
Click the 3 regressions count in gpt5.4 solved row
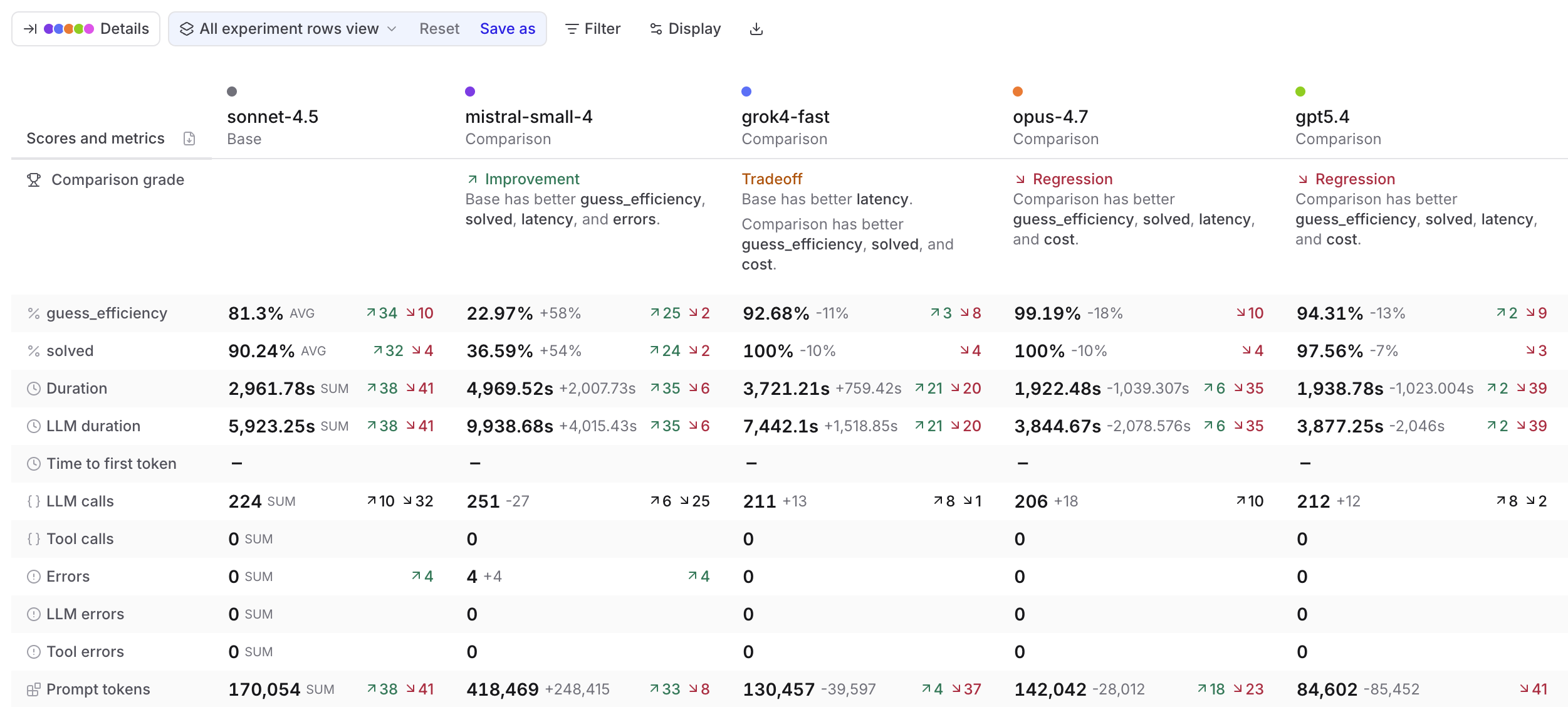(x=1537, y=351)
